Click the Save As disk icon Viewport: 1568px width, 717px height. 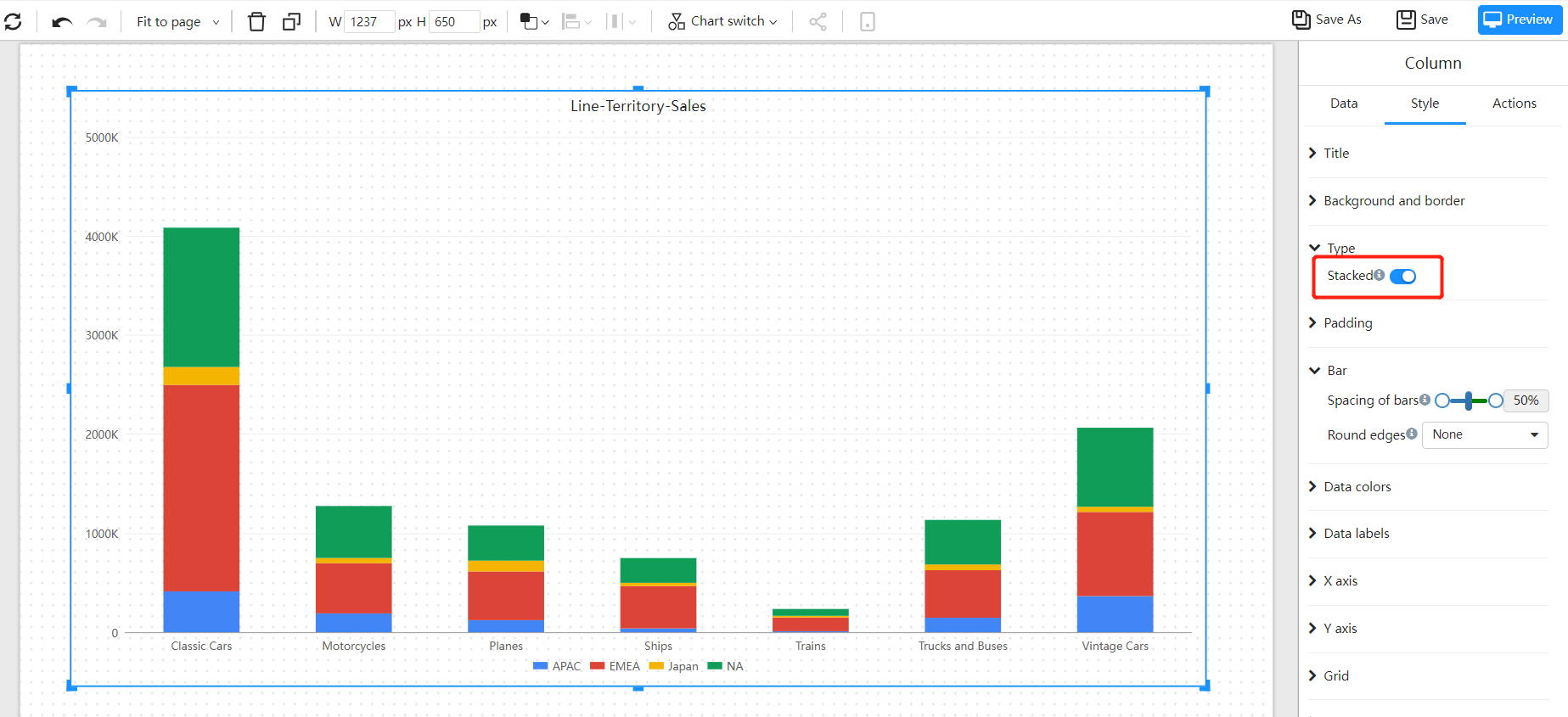(x=1301, y=20)
